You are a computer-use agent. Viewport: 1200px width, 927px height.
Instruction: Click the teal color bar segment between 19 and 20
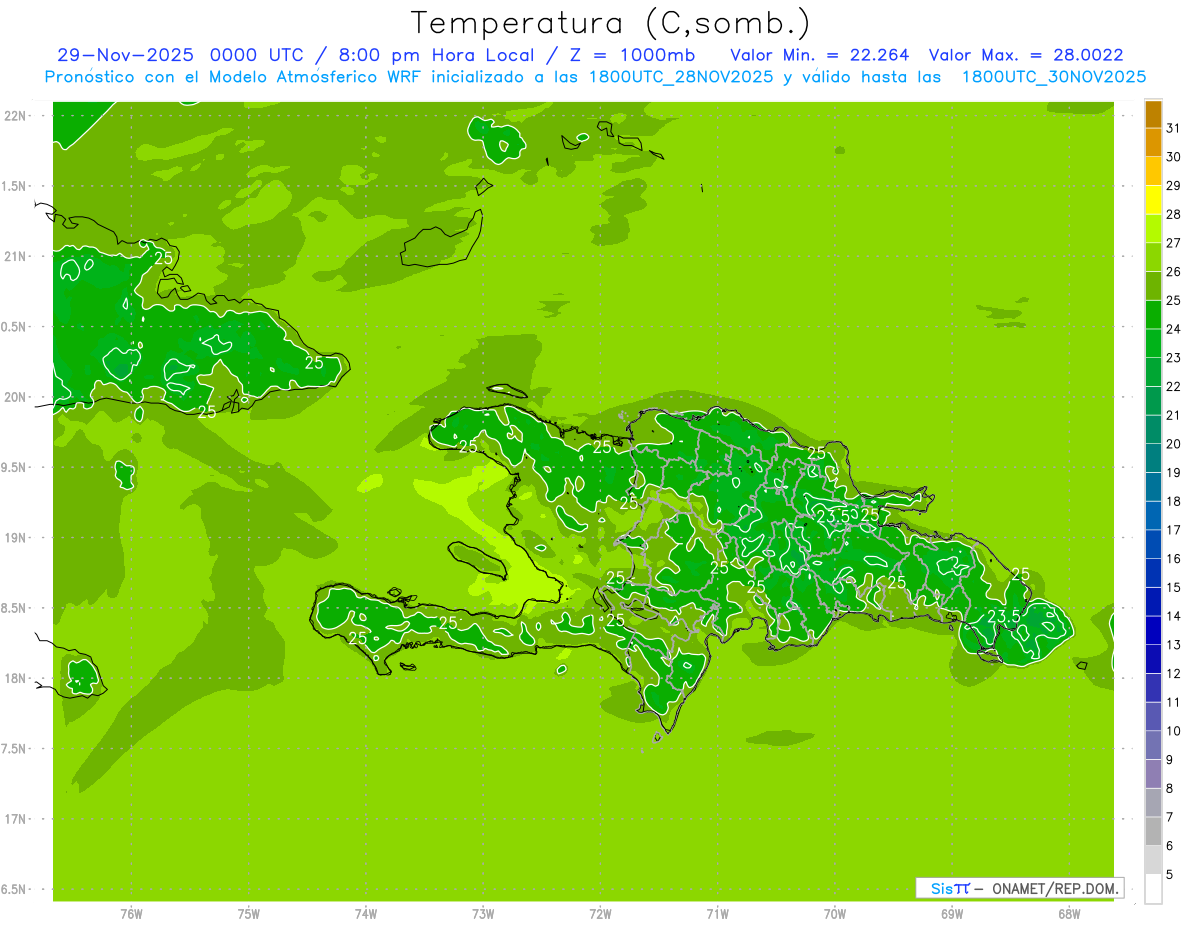point(1153,459)
